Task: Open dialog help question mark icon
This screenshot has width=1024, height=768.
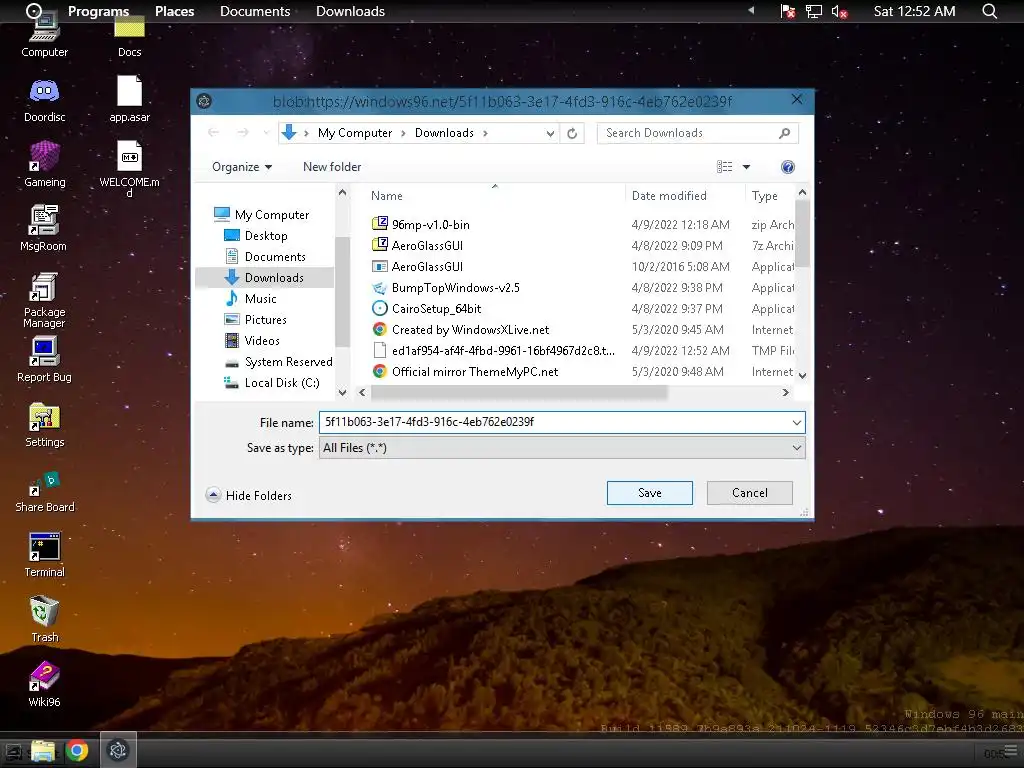Action: tap(788, 167)
